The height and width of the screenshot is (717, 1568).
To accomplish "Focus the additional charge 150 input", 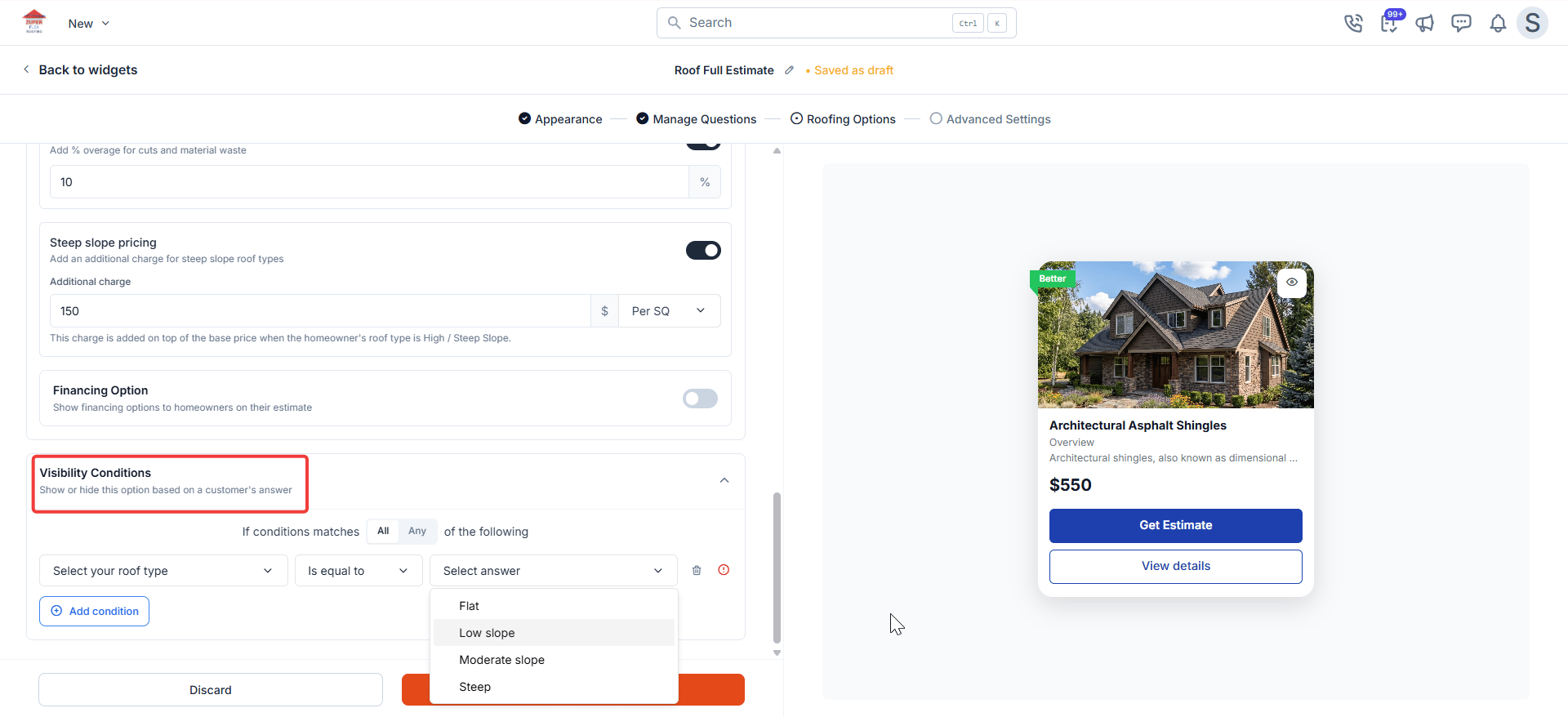I will [x=320, y=311].
